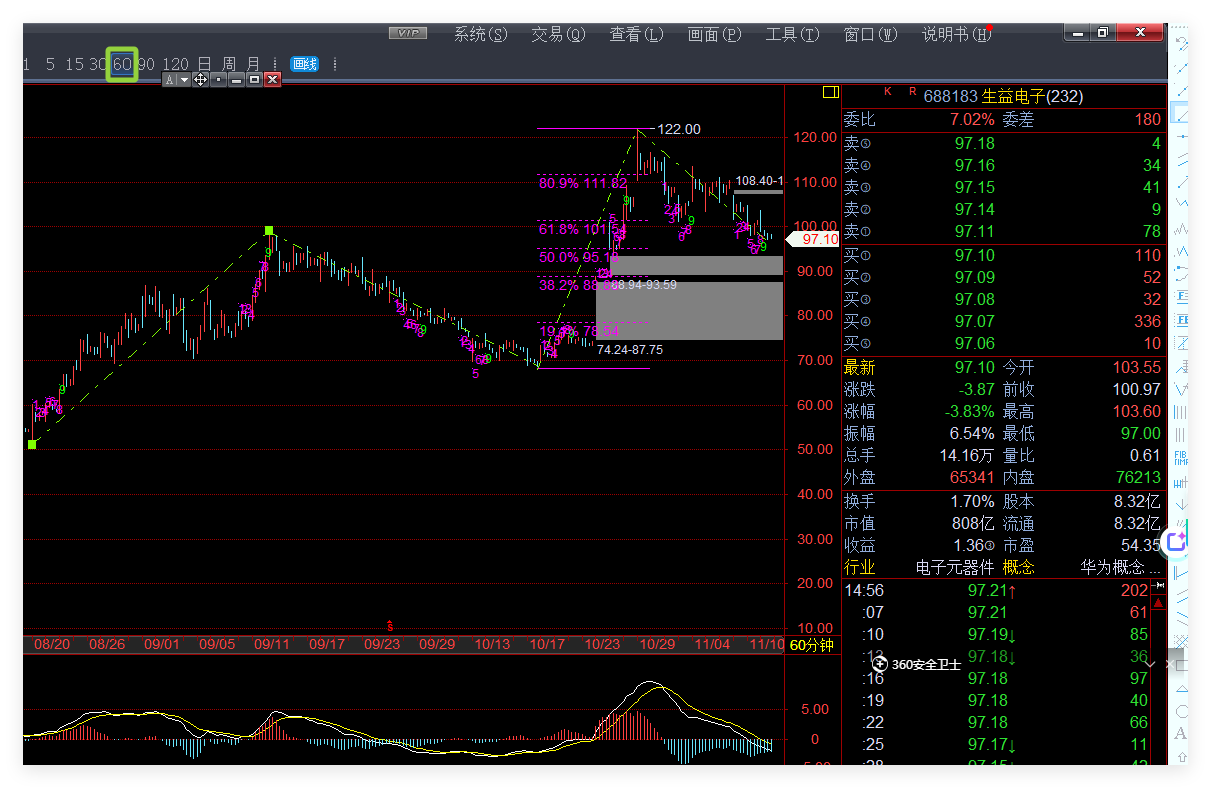Select the undo arrow in the drawing toolbar
The width and height of the screenshot is (1211, 788).
1182,43
